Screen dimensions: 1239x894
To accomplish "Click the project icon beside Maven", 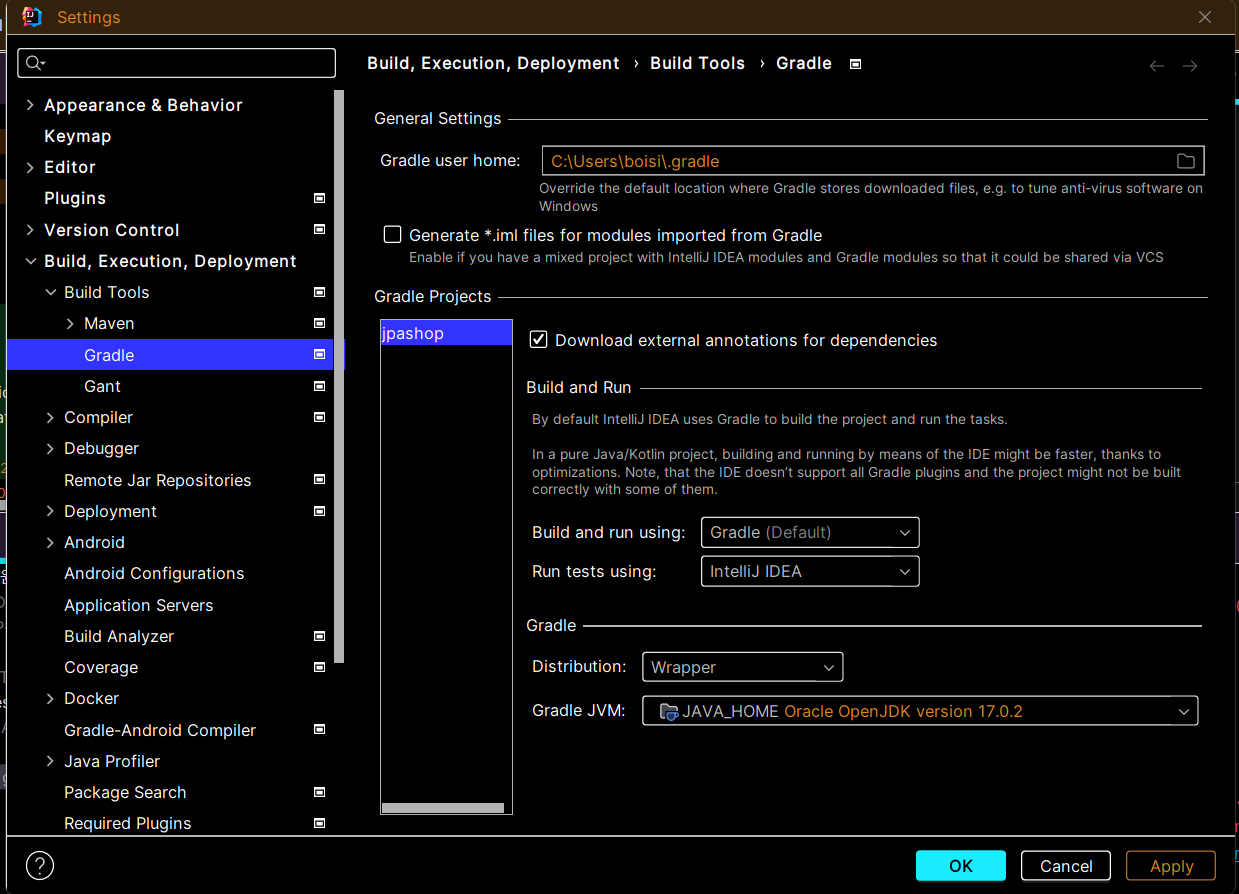I will pyautogui.click(x=320, y=323).
